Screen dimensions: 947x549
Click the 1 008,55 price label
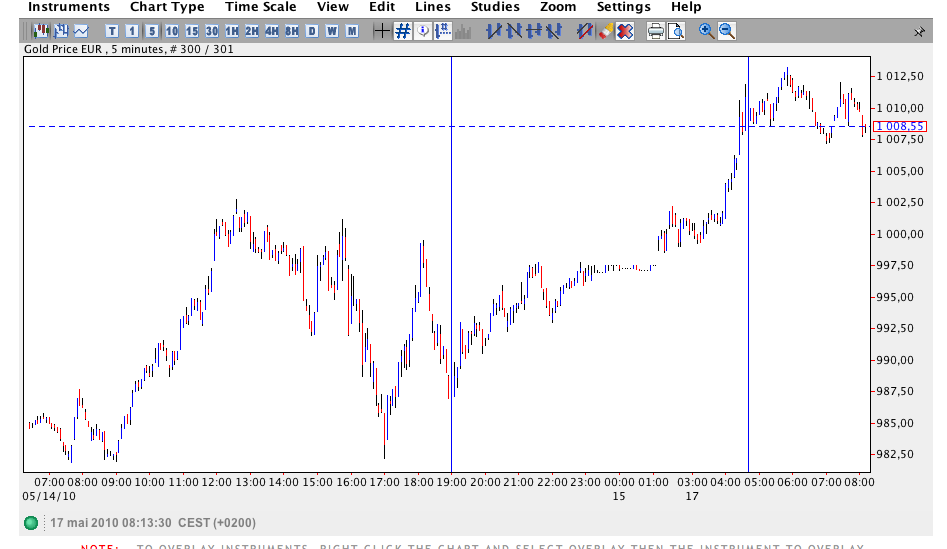tap(897, 126)
